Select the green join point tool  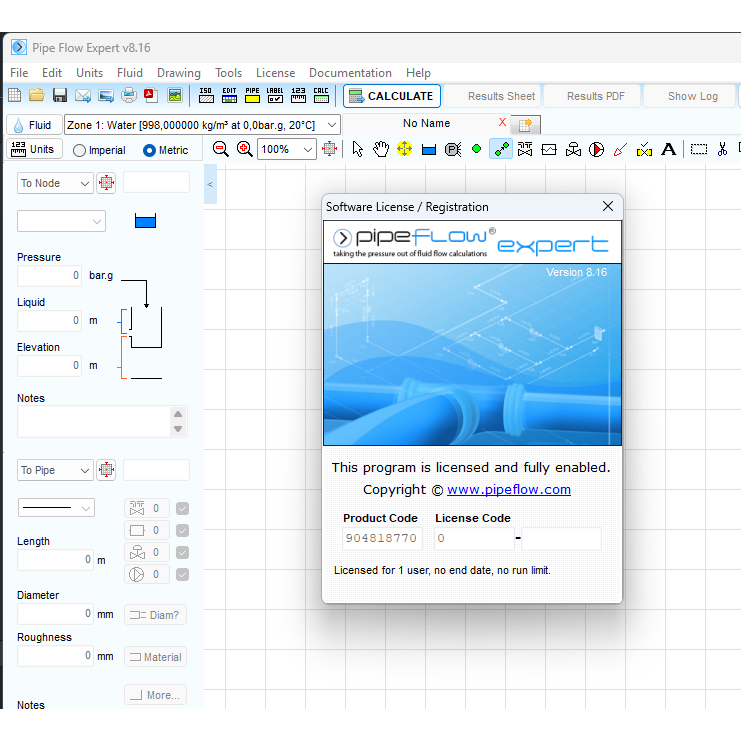click(477, 149)
